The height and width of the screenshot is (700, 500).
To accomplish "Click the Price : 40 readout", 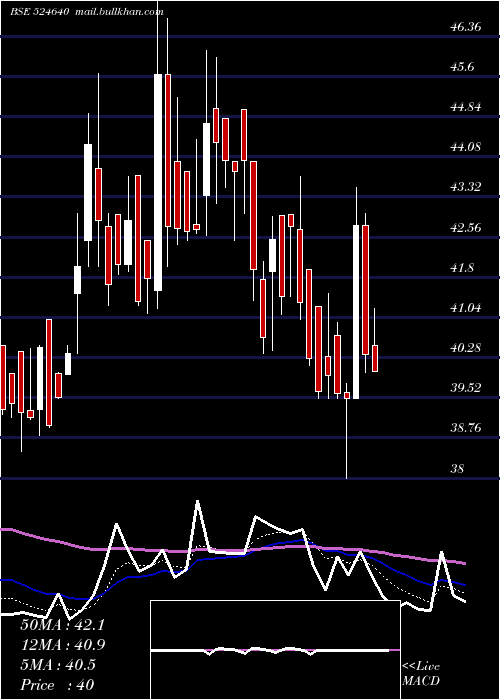I will click(x=57, y=685).
